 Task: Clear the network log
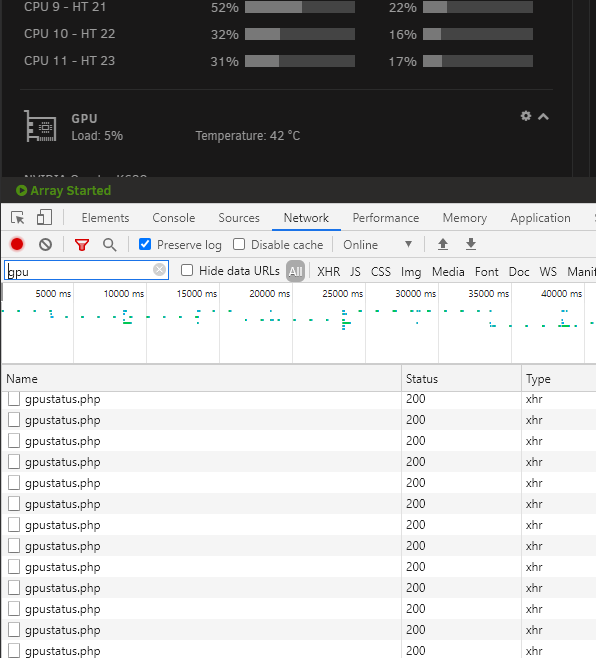(x=45, y=244)
